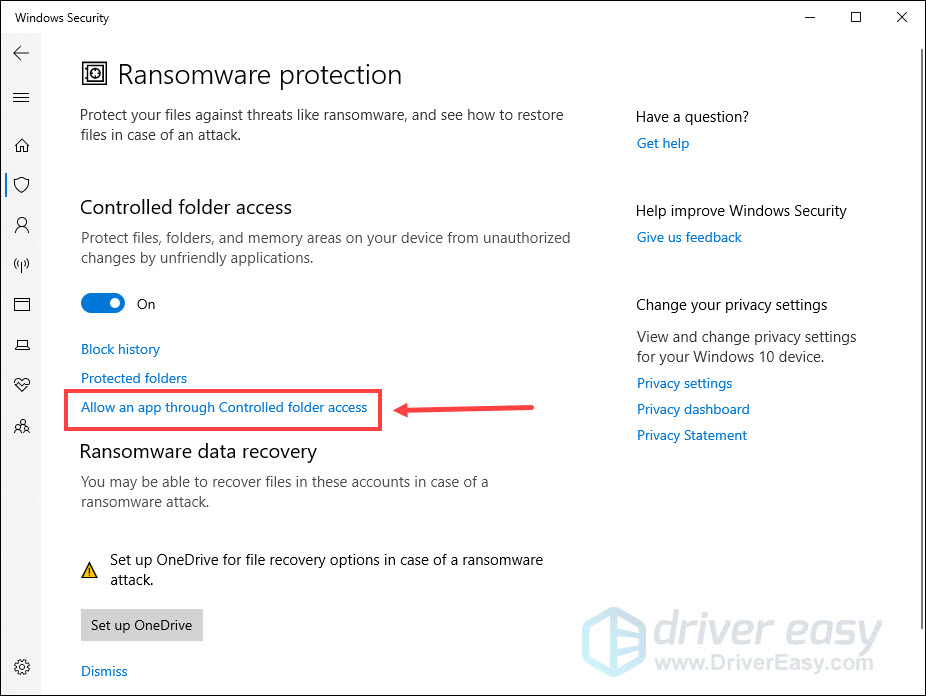Open Device security laptop icon
926x696 pixels.
(22, 345)
